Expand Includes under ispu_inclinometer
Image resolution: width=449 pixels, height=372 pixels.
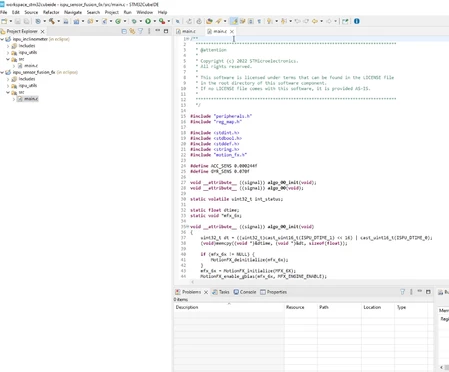pyautogui.click(x=8, y=46)
